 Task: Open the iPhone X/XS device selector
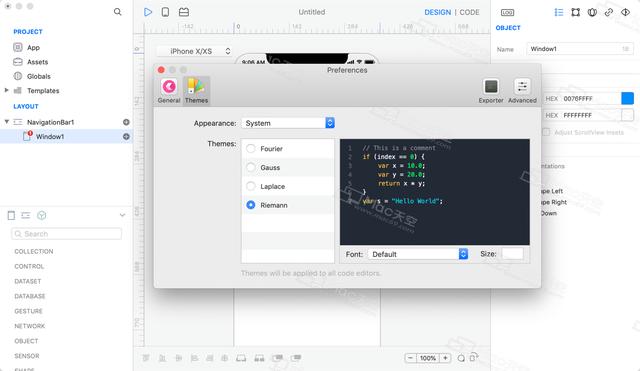195,51
